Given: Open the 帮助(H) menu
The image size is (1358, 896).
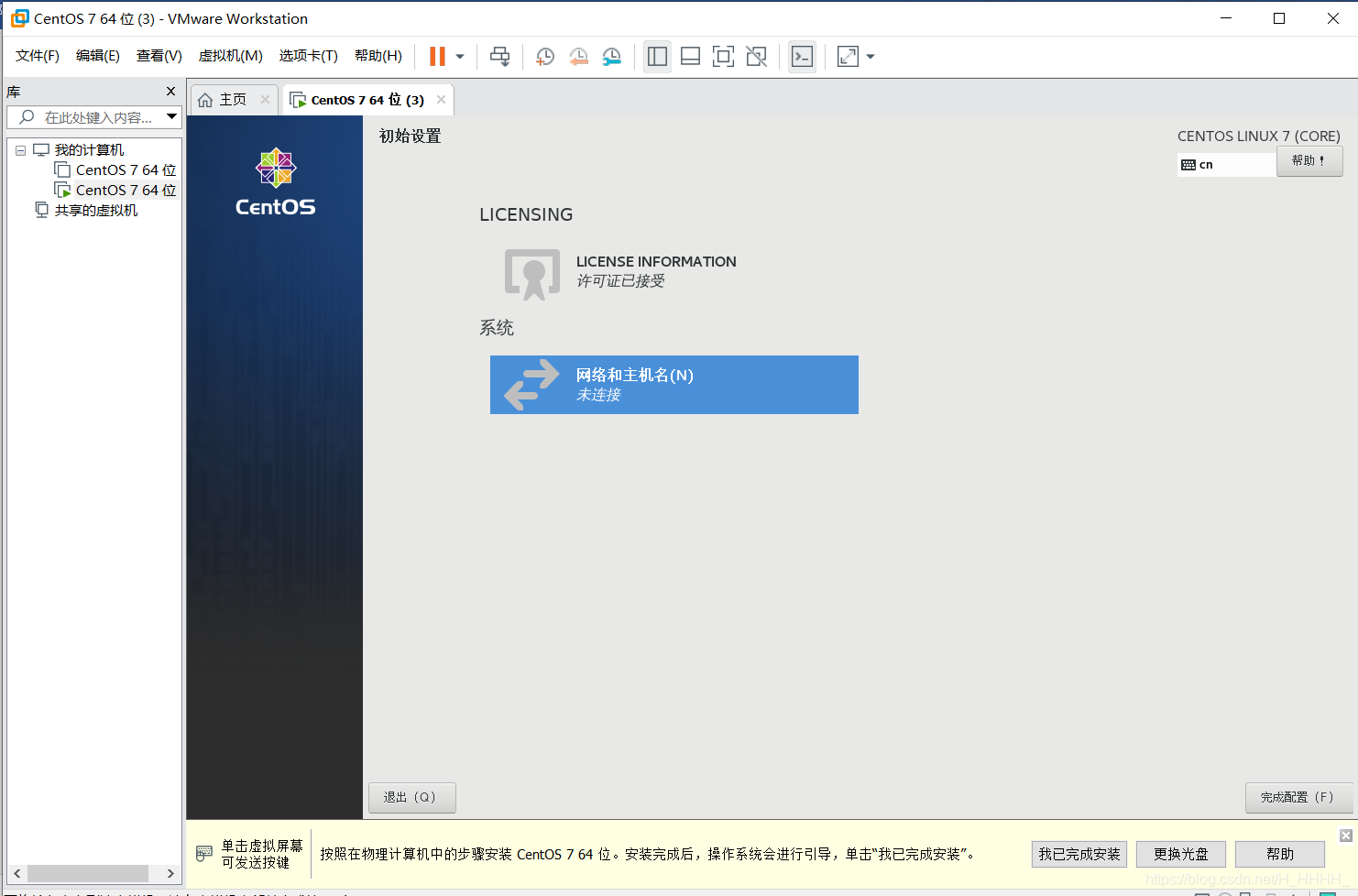Looking at the screenshot, I should point(378,56).
